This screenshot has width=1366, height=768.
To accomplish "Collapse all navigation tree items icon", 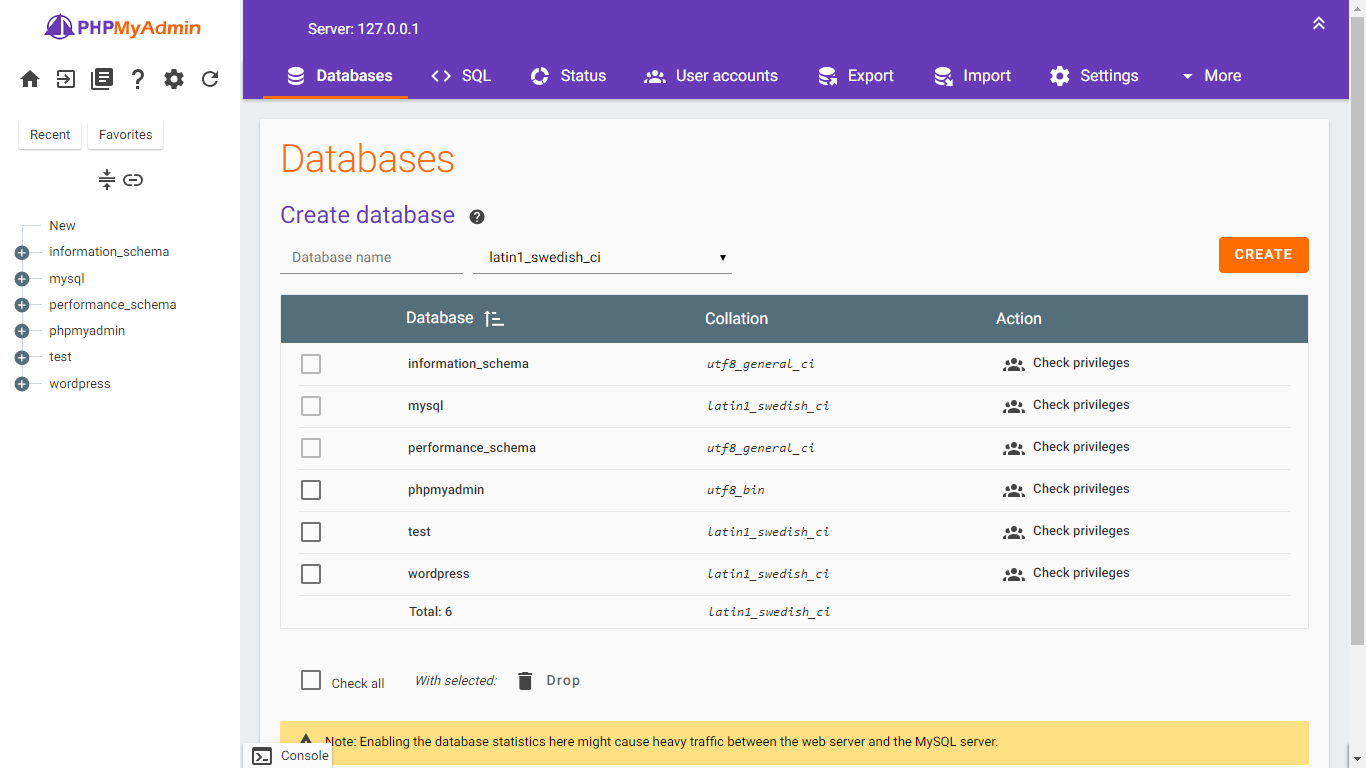I will click(x=107, y=180).
